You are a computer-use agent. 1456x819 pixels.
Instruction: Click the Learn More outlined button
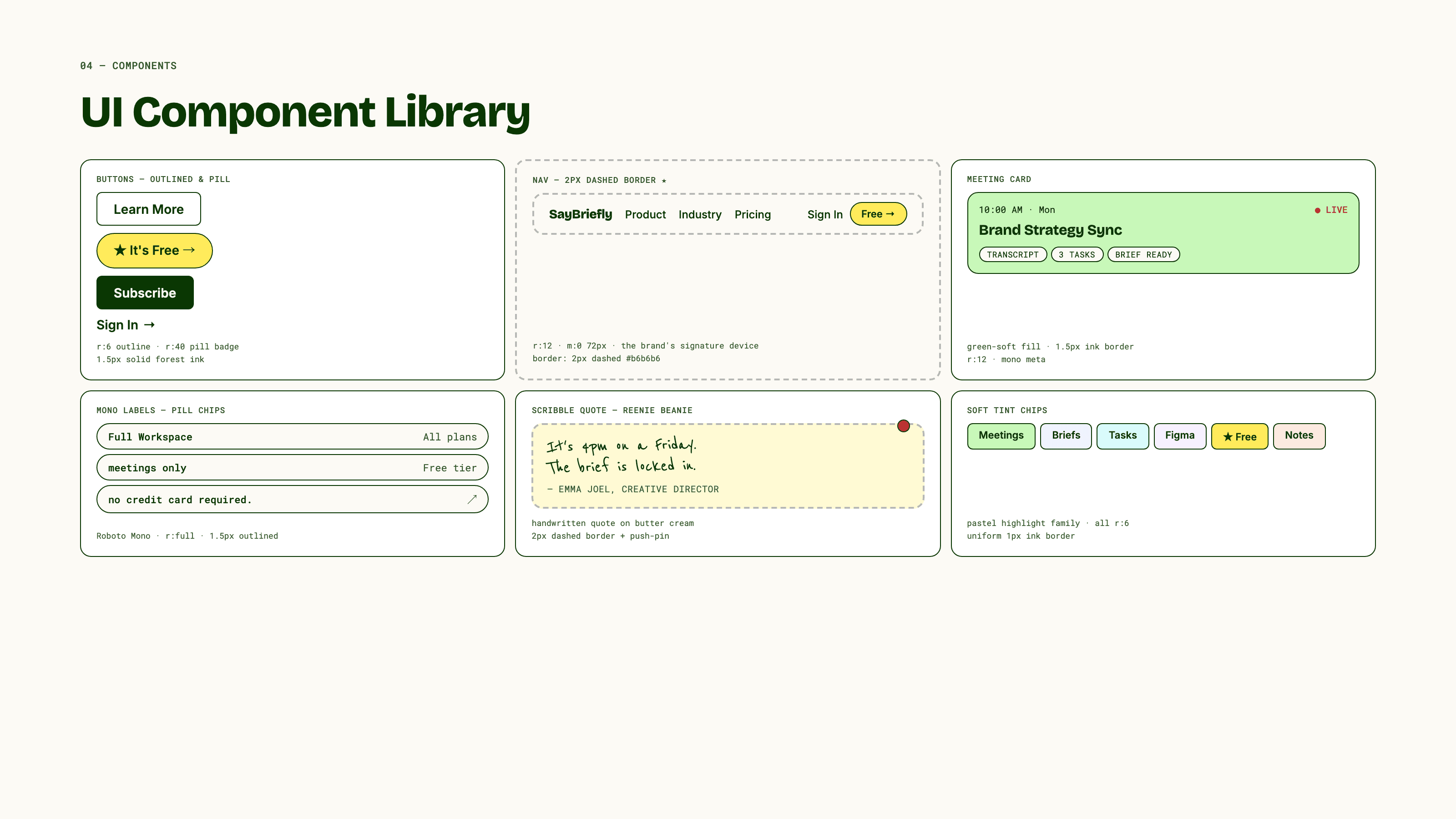coord(149,209)
